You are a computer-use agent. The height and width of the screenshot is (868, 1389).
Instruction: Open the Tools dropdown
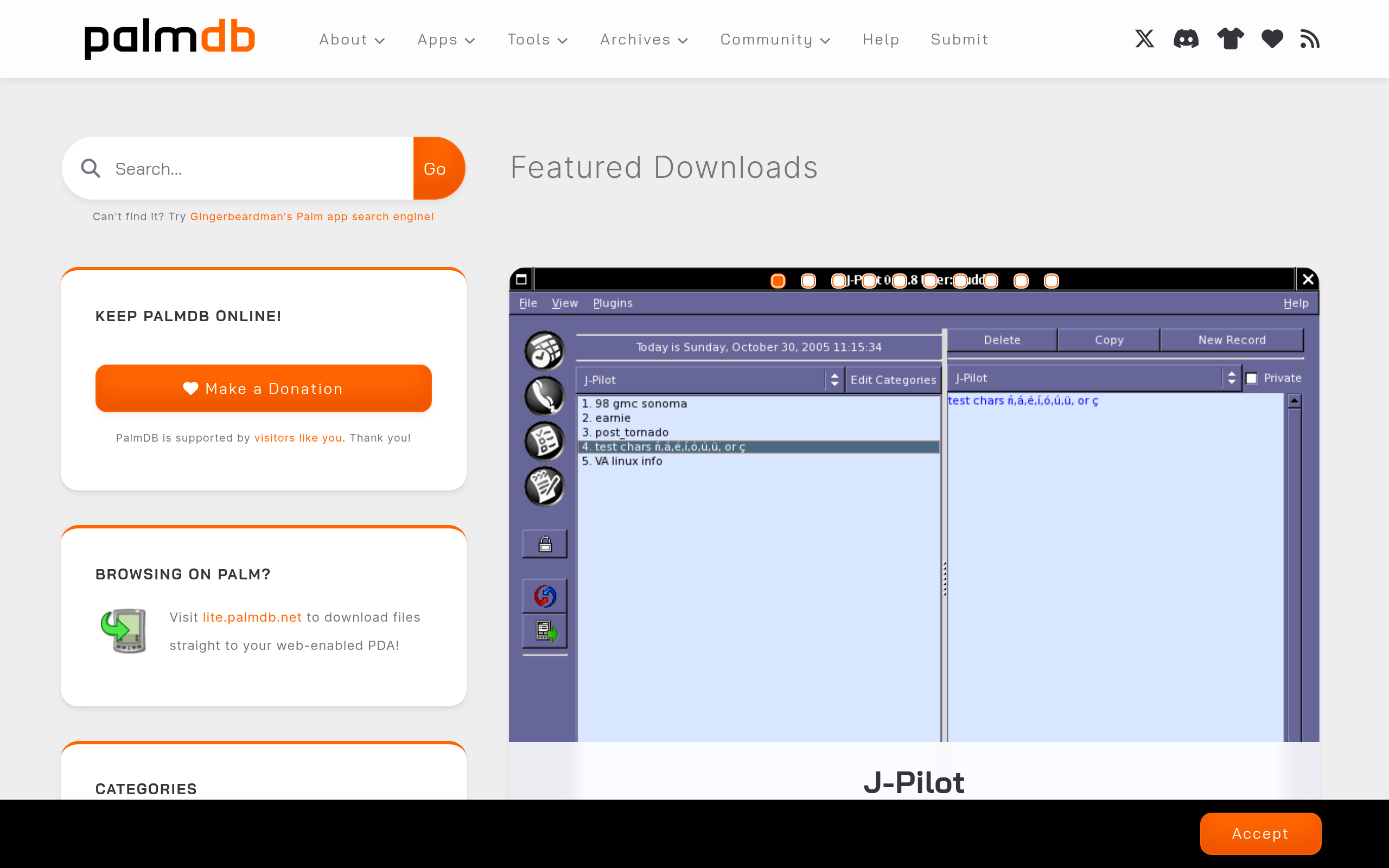[x=537, y=40]
